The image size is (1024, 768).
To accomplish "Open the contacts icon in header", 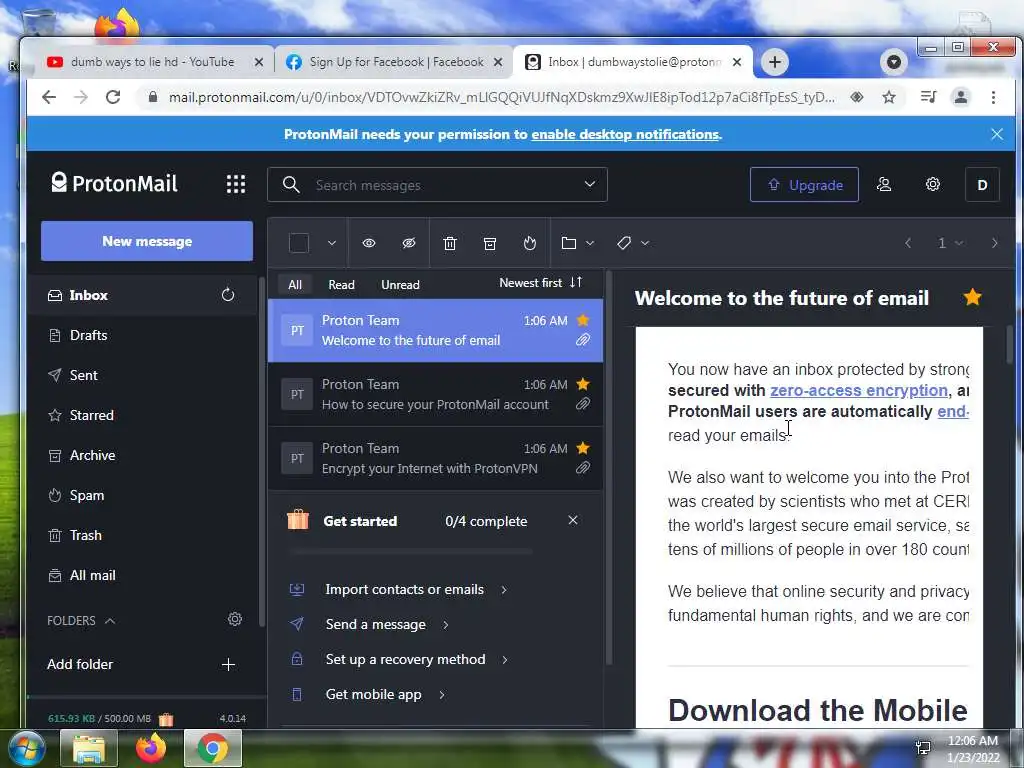I will coord(884,185).
